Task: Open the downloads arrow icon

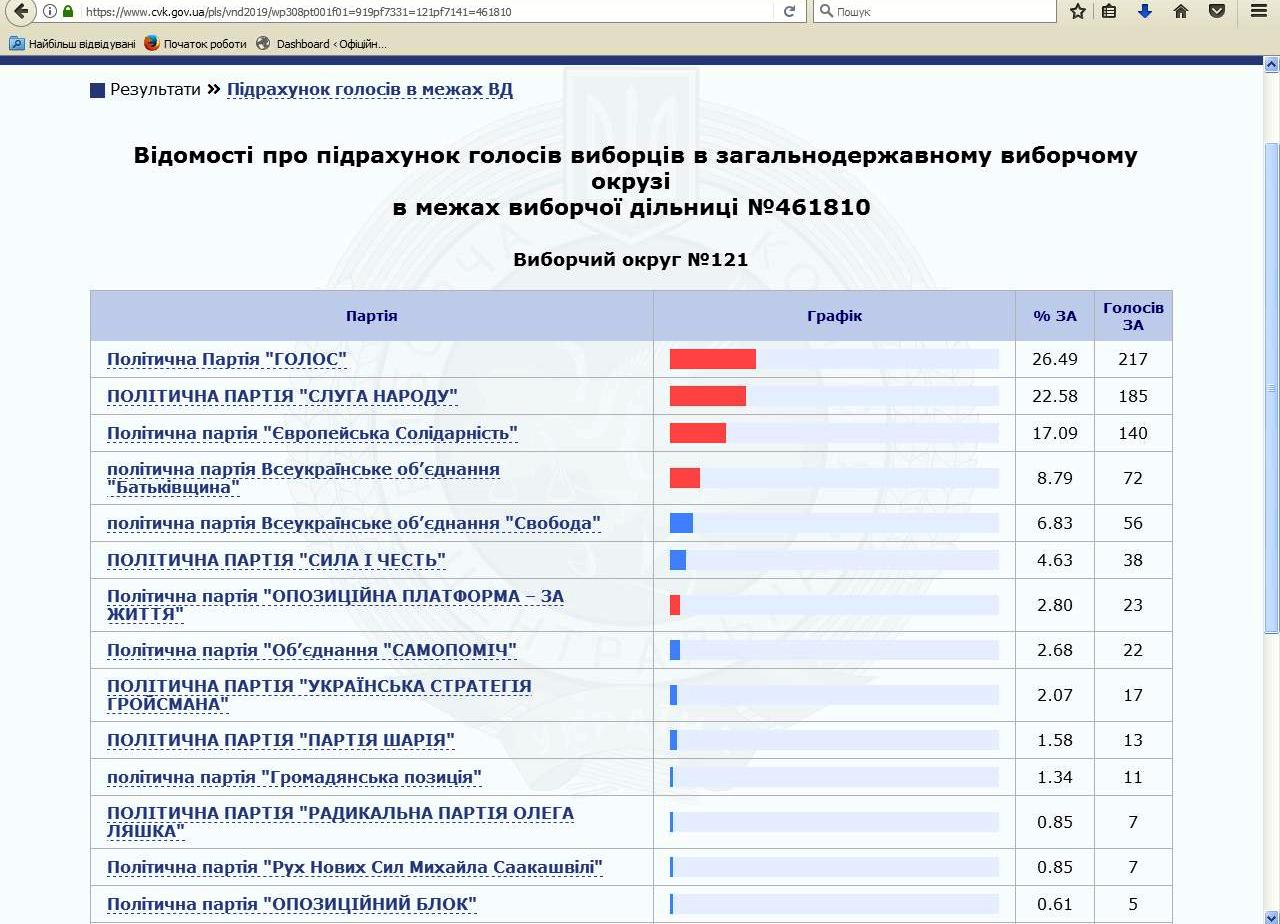Action: 1145,12
